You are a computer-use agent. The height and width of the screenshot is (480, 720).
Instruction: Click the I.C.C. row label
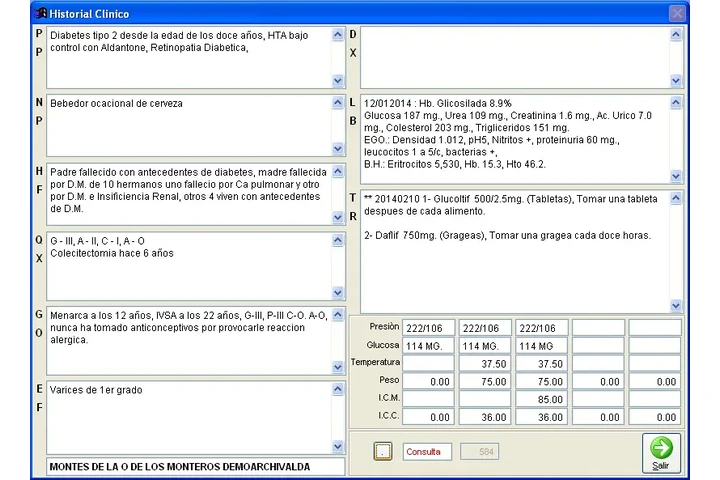point(389,415)
